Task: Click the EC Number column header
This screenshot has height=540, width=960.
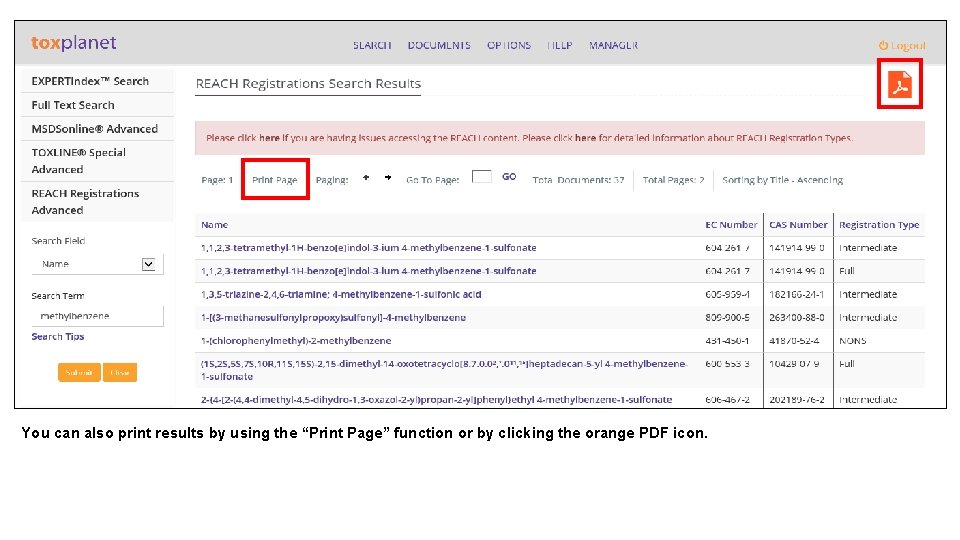Action: pos(731,225)
